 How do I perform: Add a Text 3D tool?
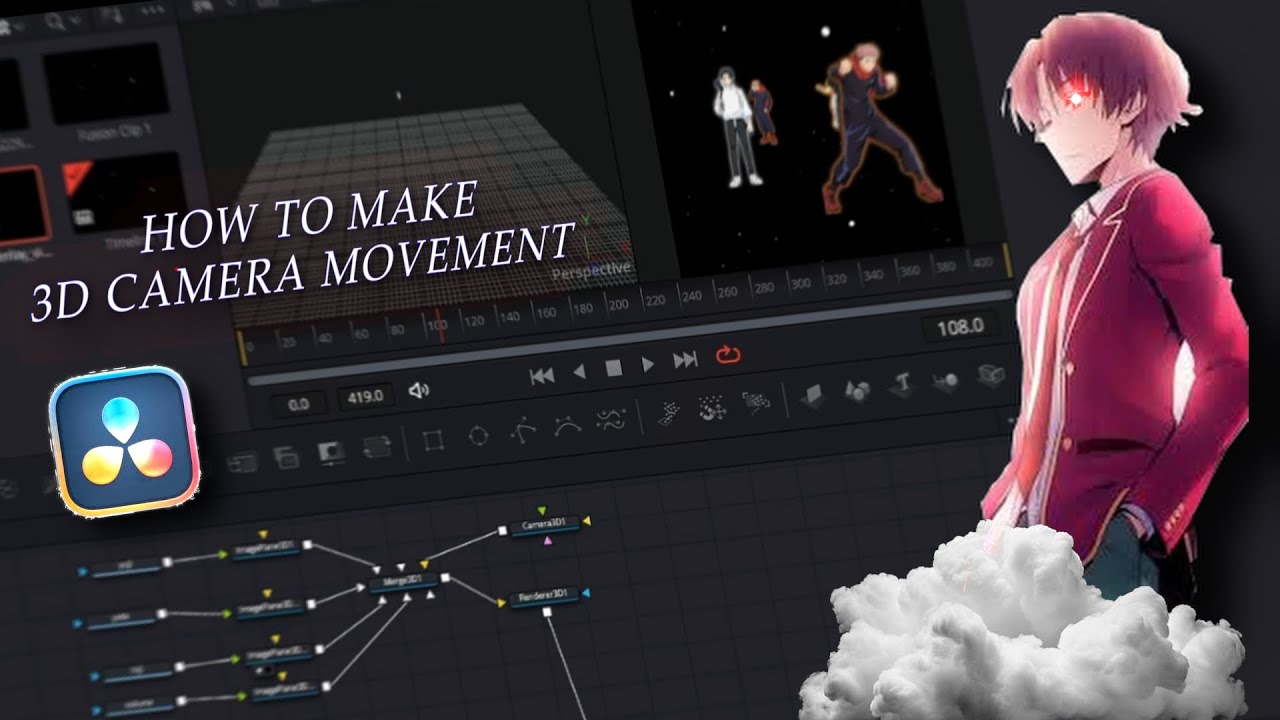coord(901,384)
